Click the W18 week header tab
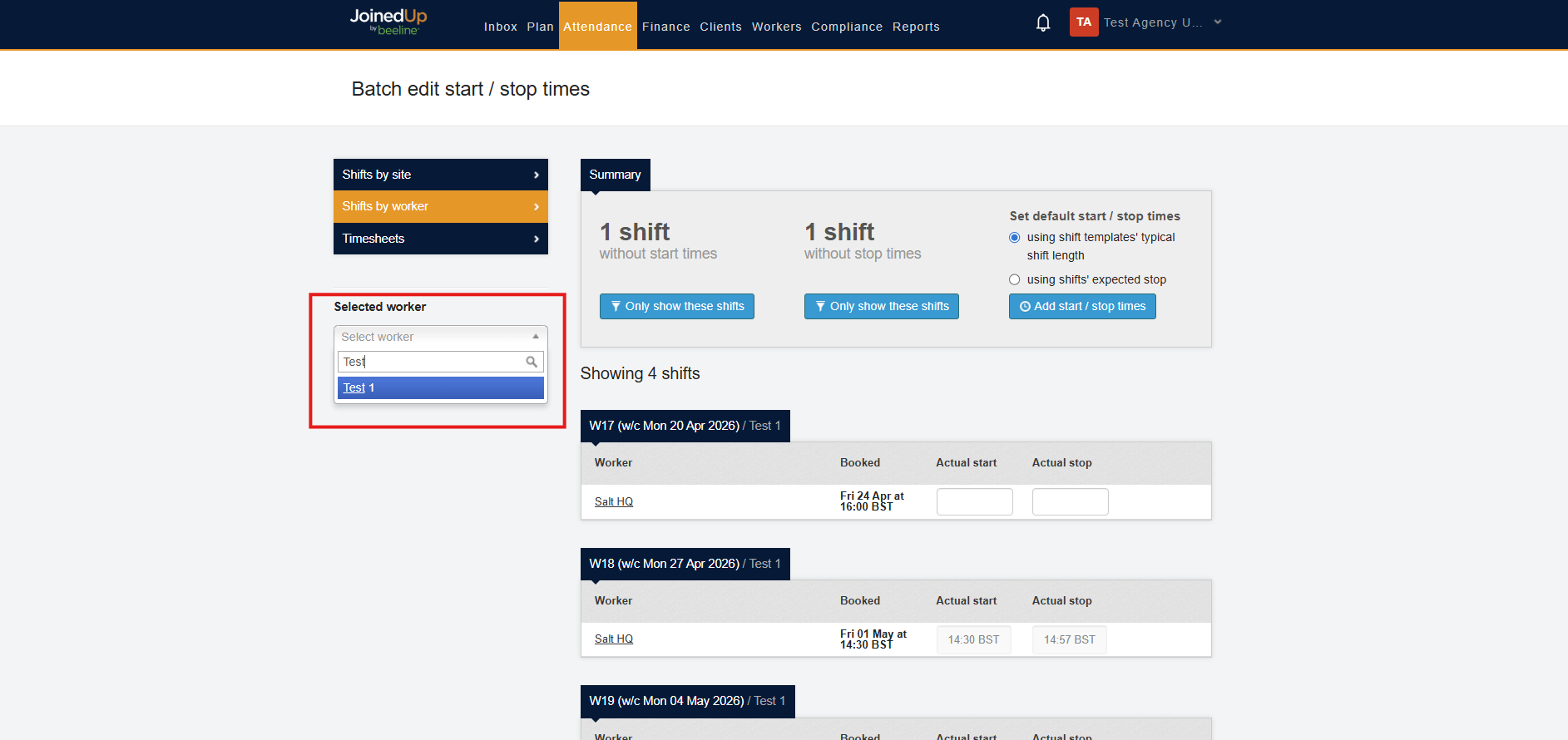Viewport: 1568px width, 740px height. (x=685, y=564)
